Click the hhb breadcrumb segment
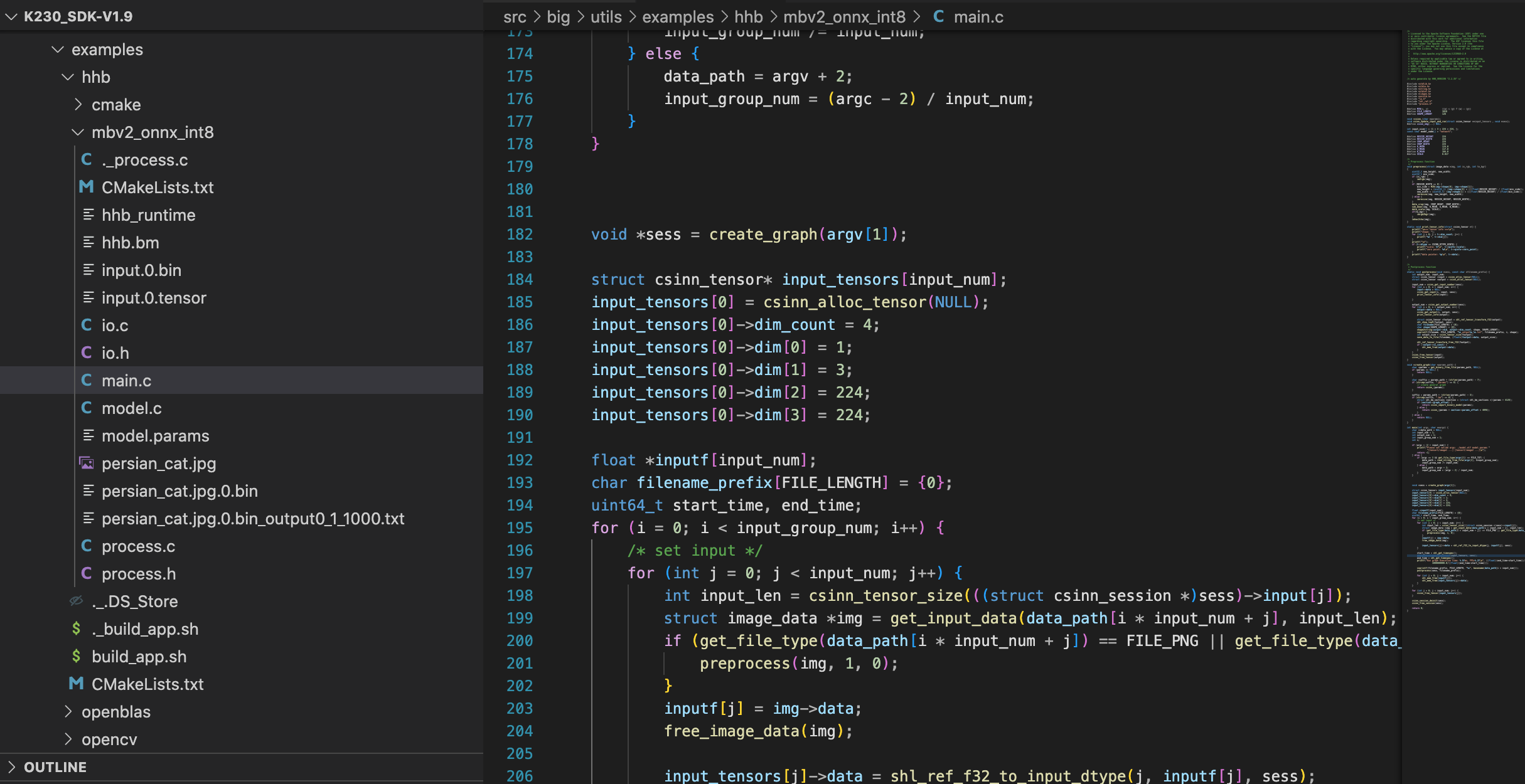Viewport: 1525px width, 784px height. tap(749, 17)
